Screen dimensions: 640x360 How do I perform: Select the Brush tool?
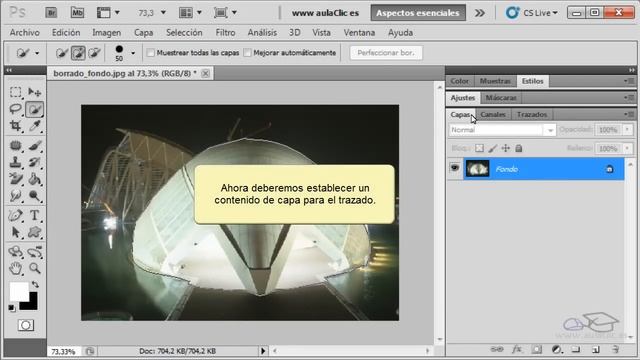tap(35, 145)
